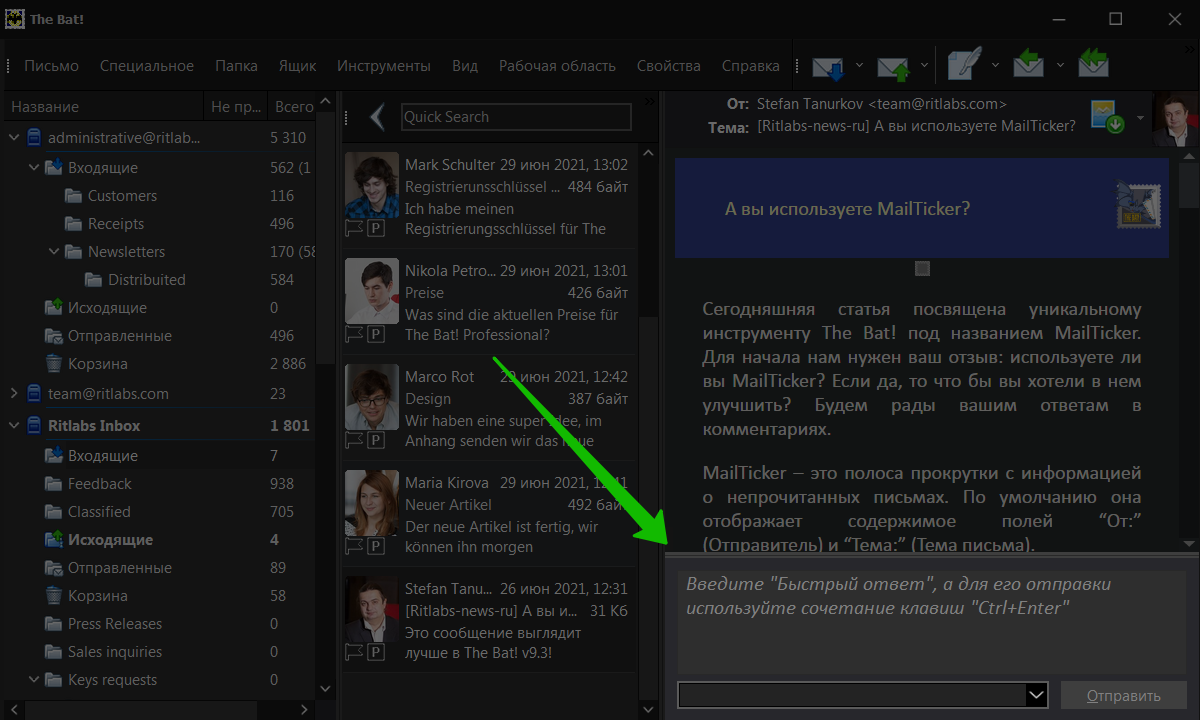Toggle the flag on Nikola Petro's message

tap(354, 334)
